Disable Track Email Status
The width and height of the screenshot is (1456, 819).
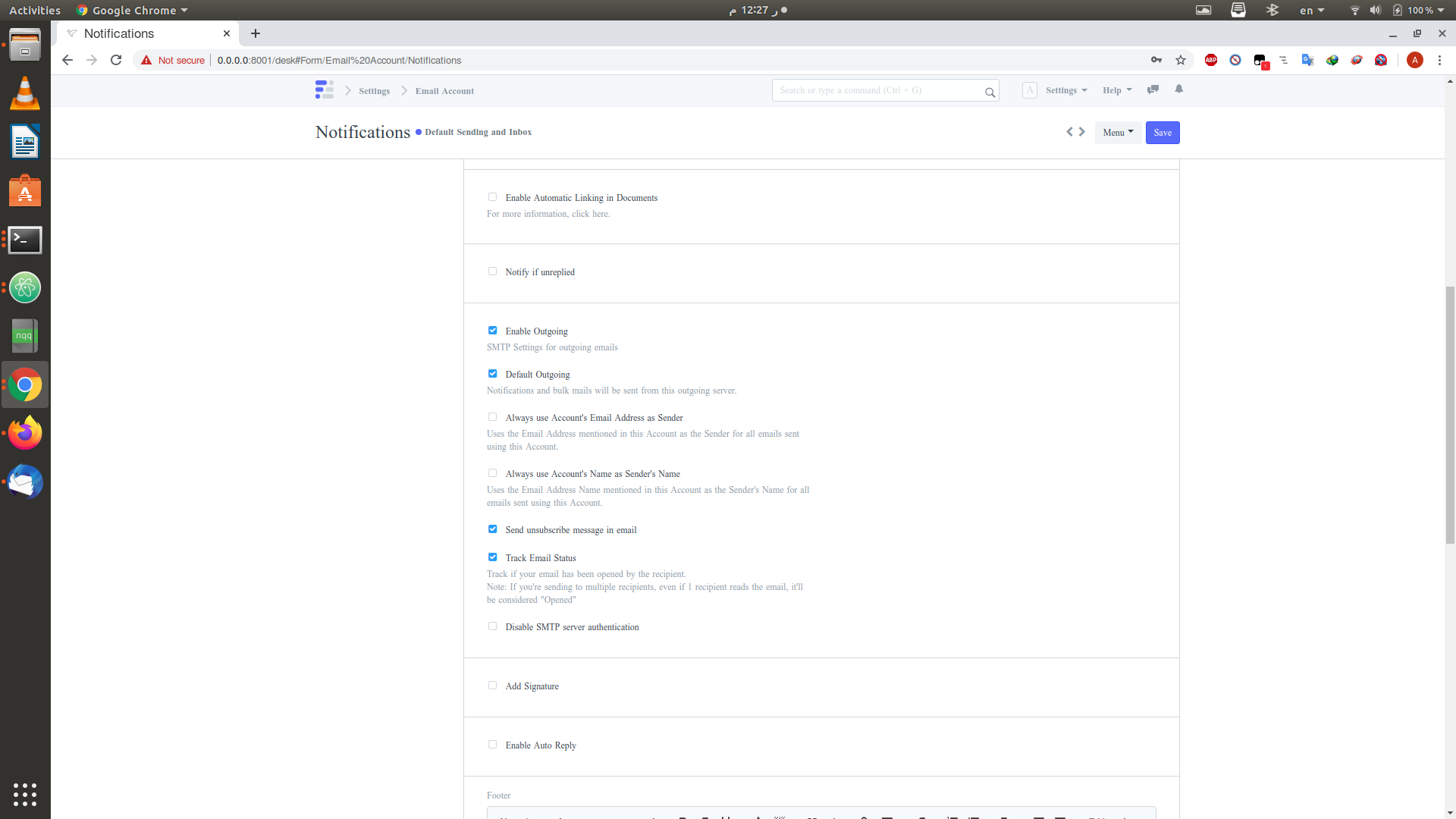[x=492, y=557]
